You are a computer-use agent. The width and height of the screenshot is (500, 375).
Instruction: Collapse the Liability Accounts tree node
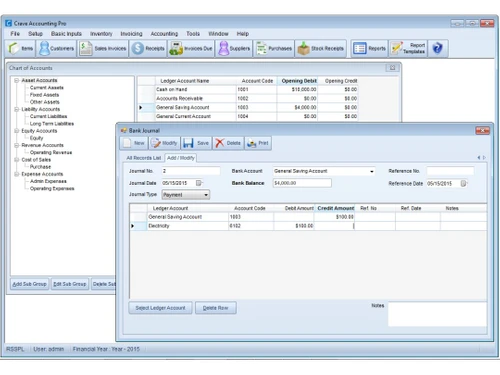[x=16, y=109]
